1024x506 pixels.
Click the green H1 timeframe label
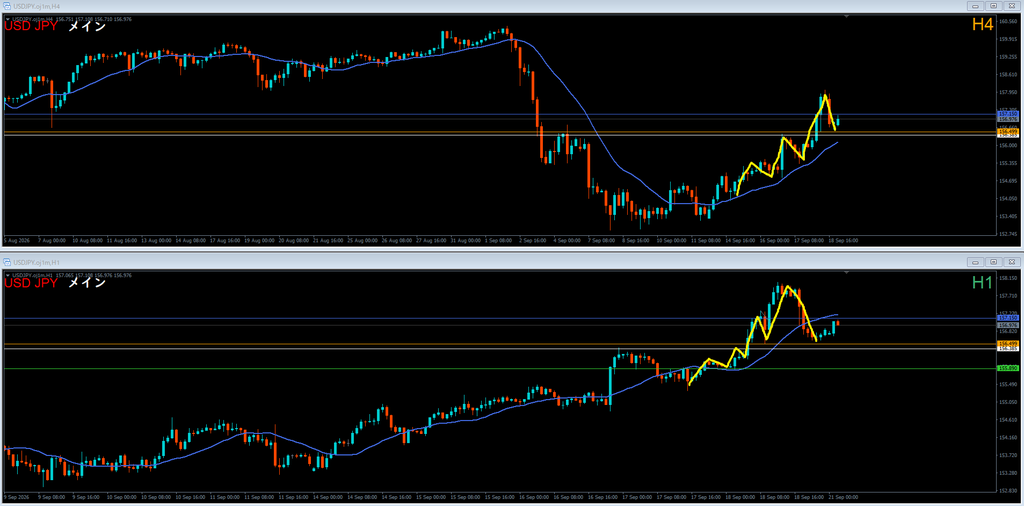(x=983, y=282)
